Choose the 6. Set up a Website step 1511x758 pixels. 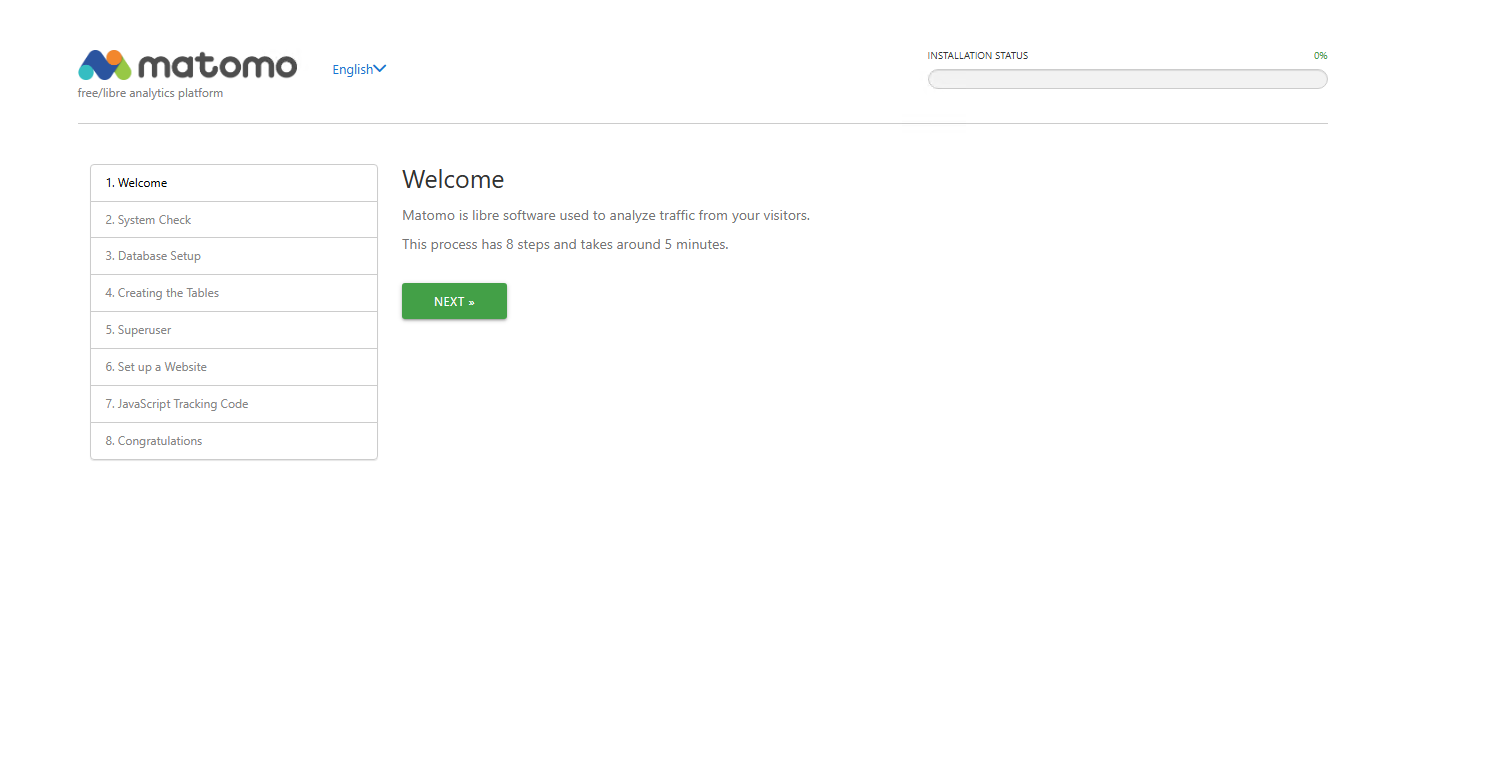pos(156,367)
